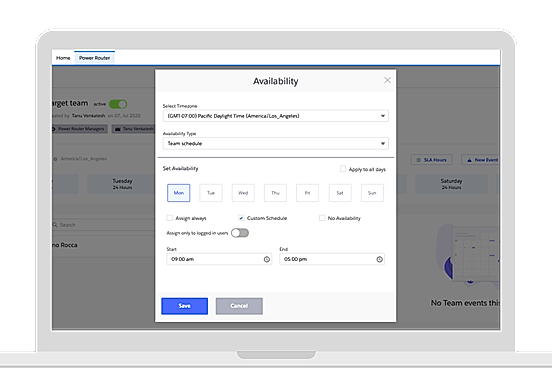Uncheck the Custom Schedule checkbox
This screenshot has width=552, height=368.
pyautogui.click(x=241, y=218)
